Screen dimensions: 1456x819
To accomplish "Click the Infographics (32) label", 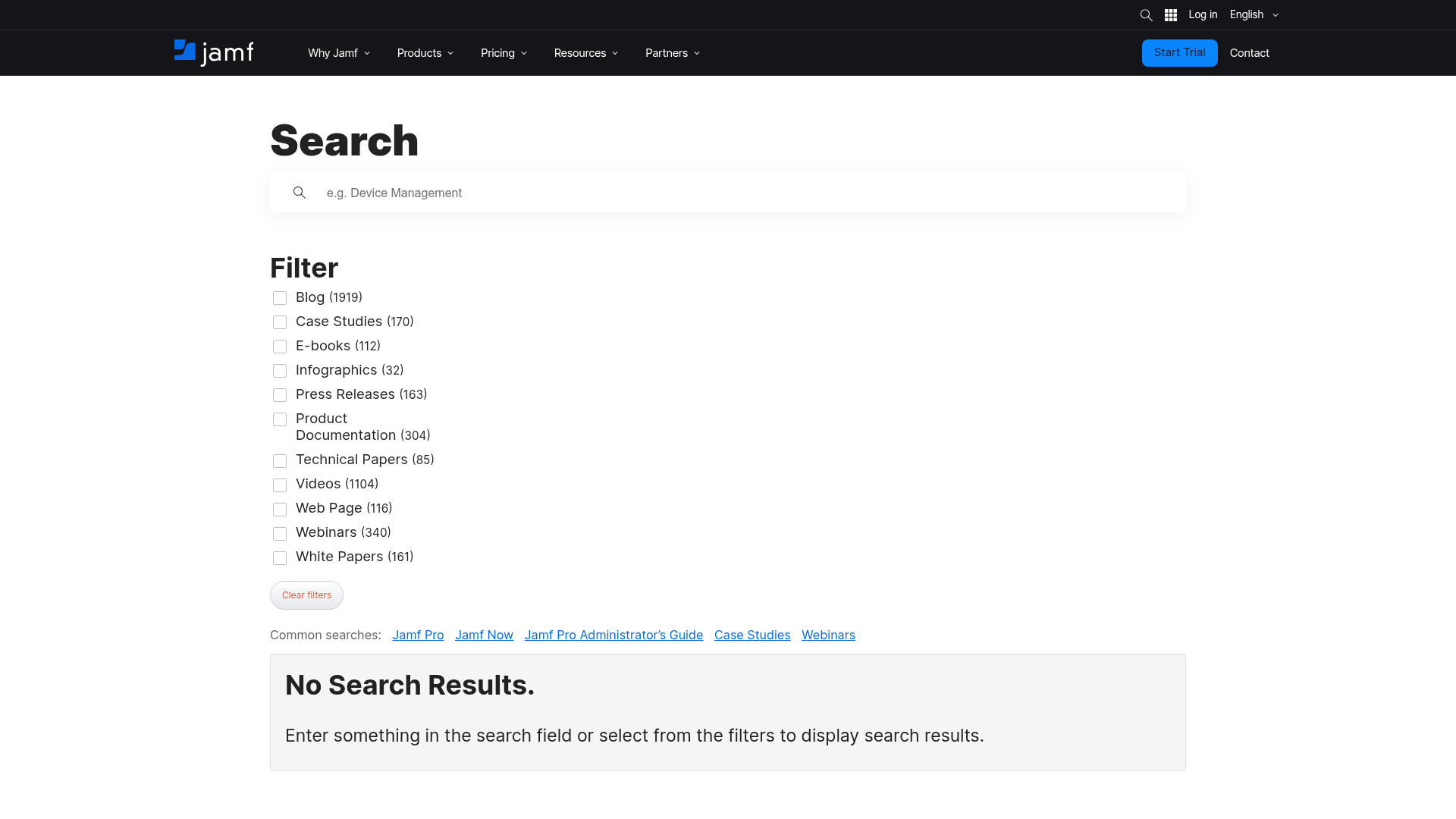I will click(x=350, y=370).
